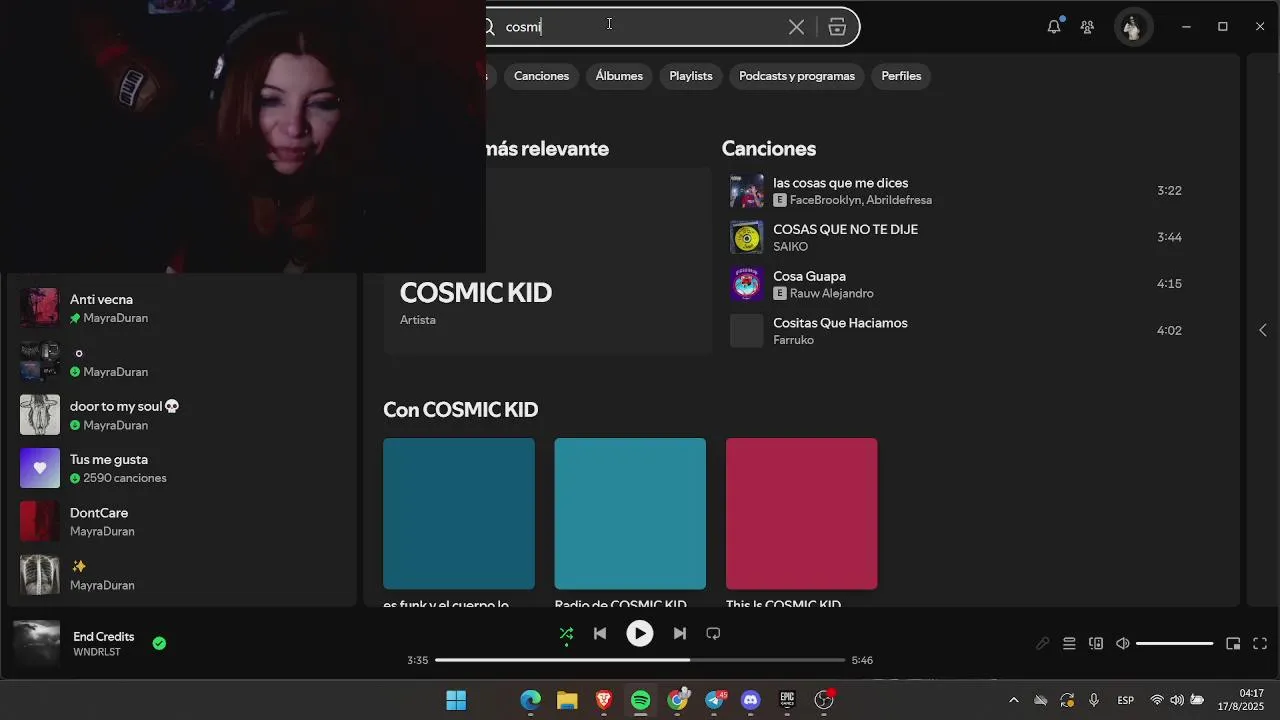This screenshot has height=720, width=1280.
Task: Select the Canciones filter tab
Action: 541,76
